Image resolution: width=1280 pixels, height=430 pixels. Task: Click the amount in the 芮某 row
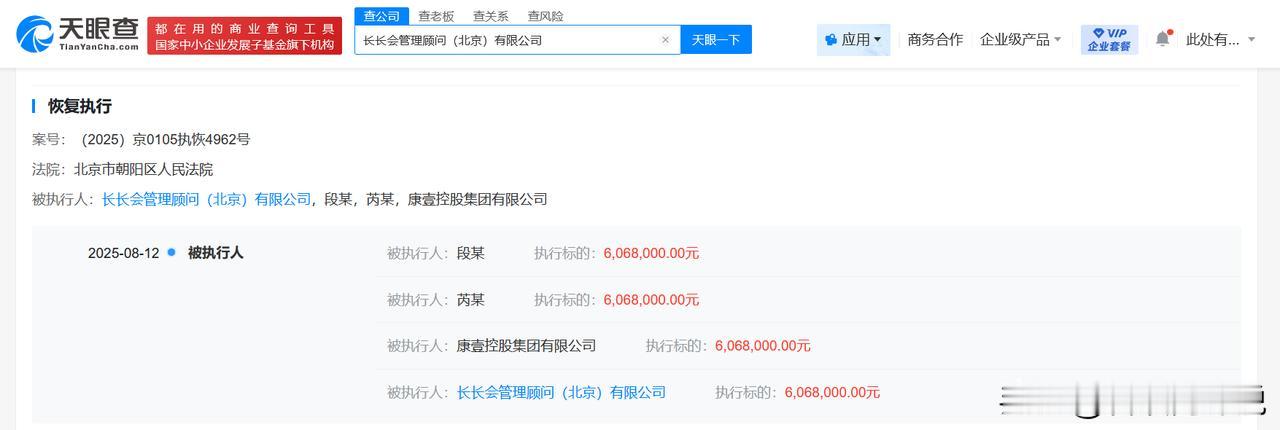pos(651,299)
